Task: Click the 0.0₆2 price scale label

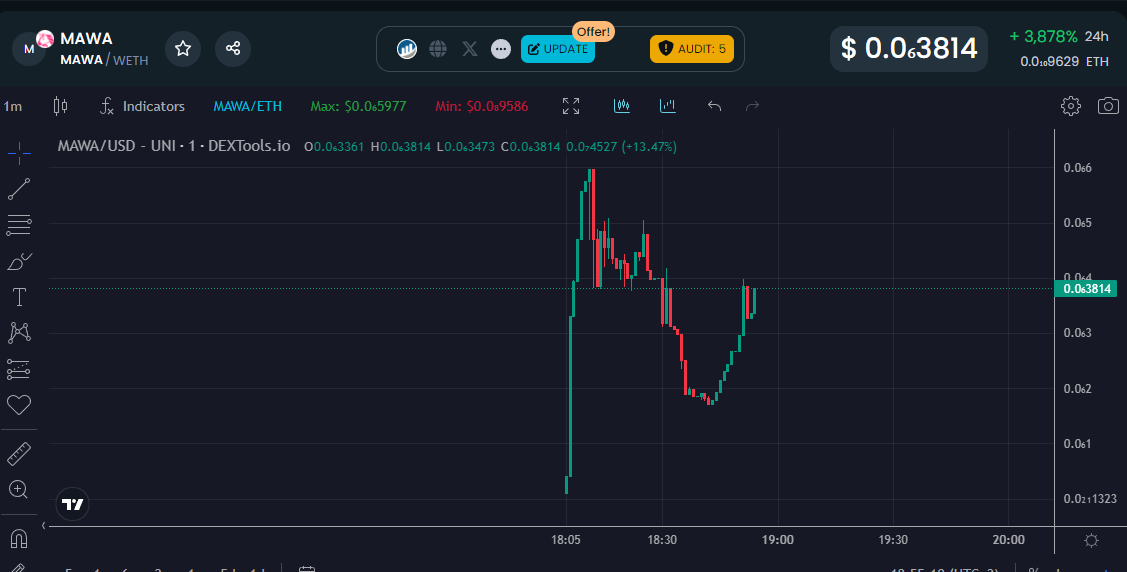Action: tap(1077, 389)
